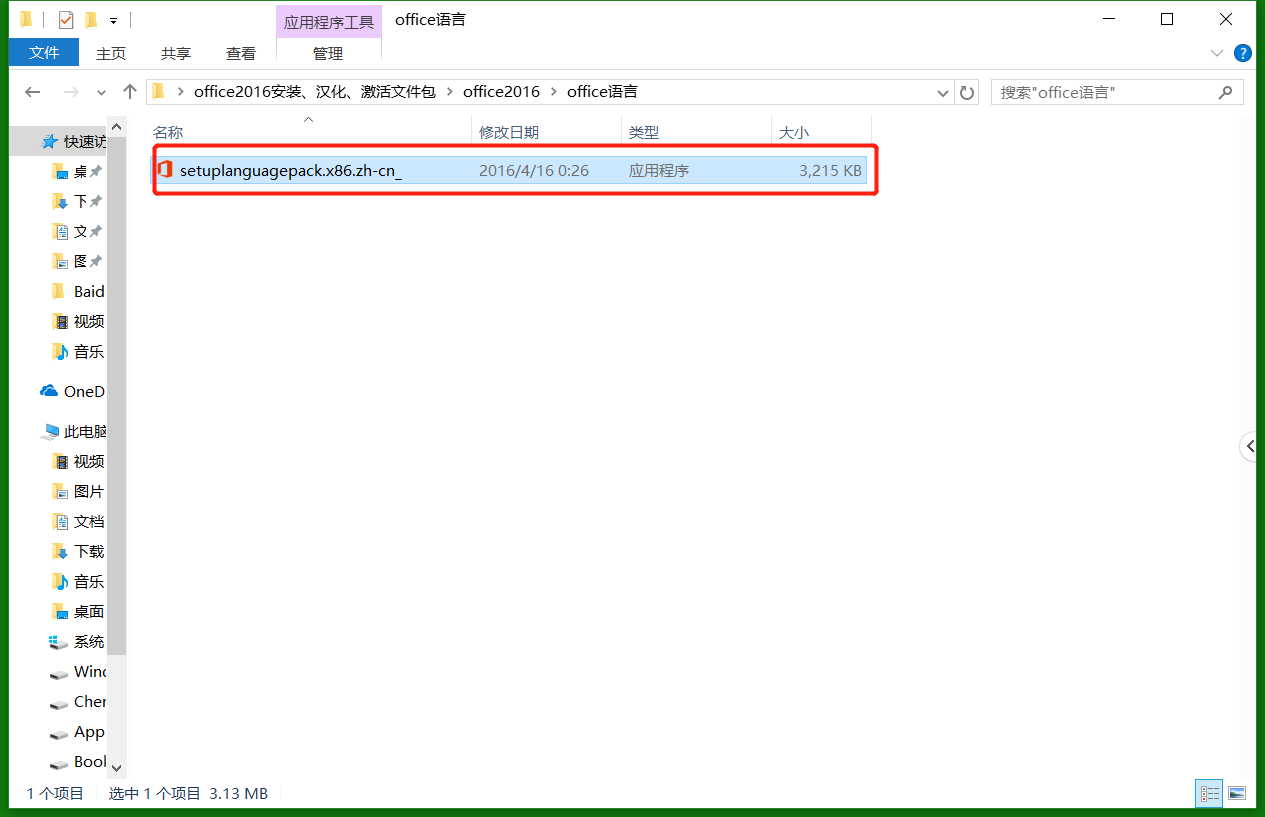This screenshot has width=1265, height=817.
Task: Switch to the 主页 ribbon tab
Action: (111, 53)
